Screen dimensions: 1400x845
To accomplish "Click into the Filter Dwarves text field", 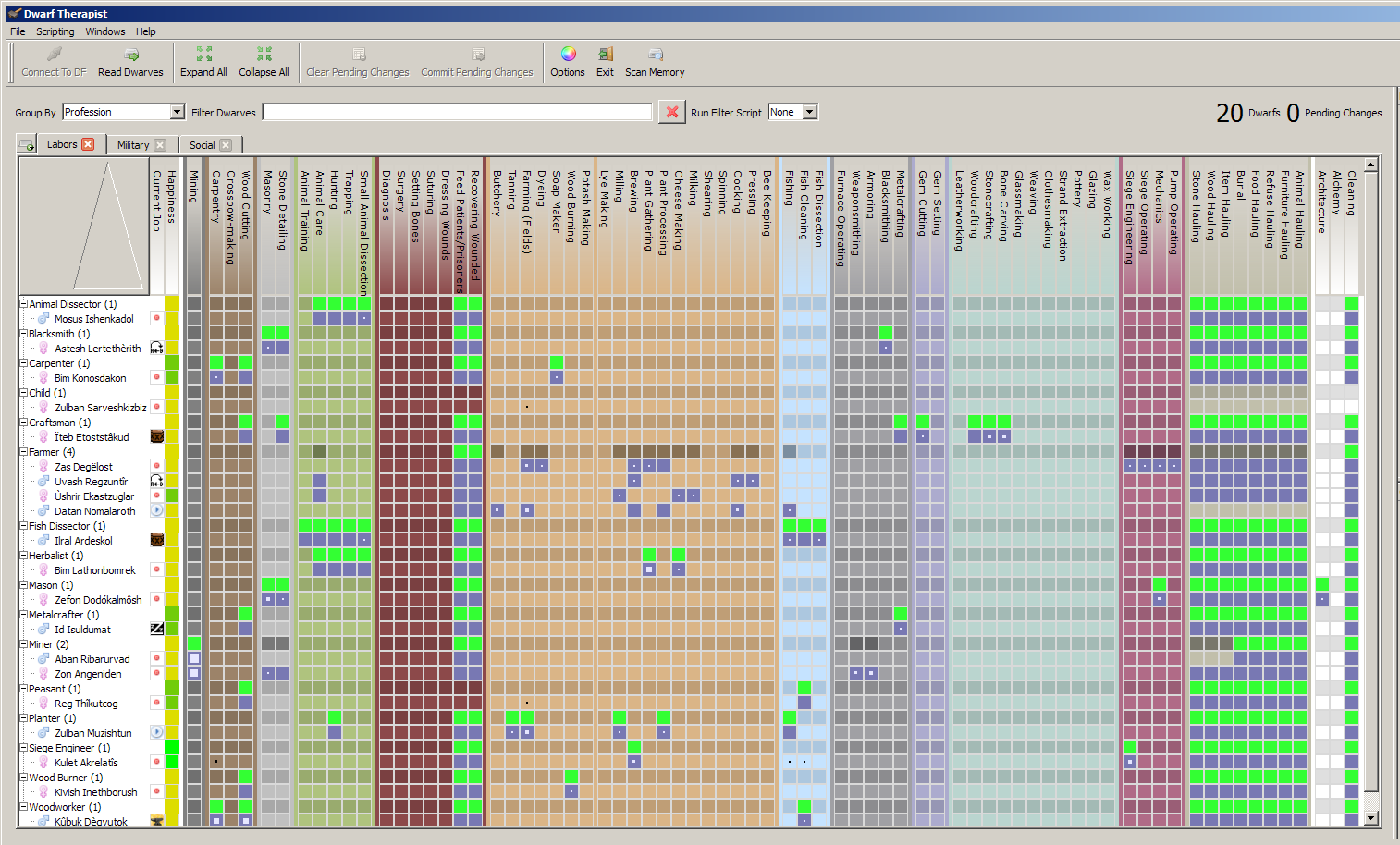I will click(x=457, y=112).
